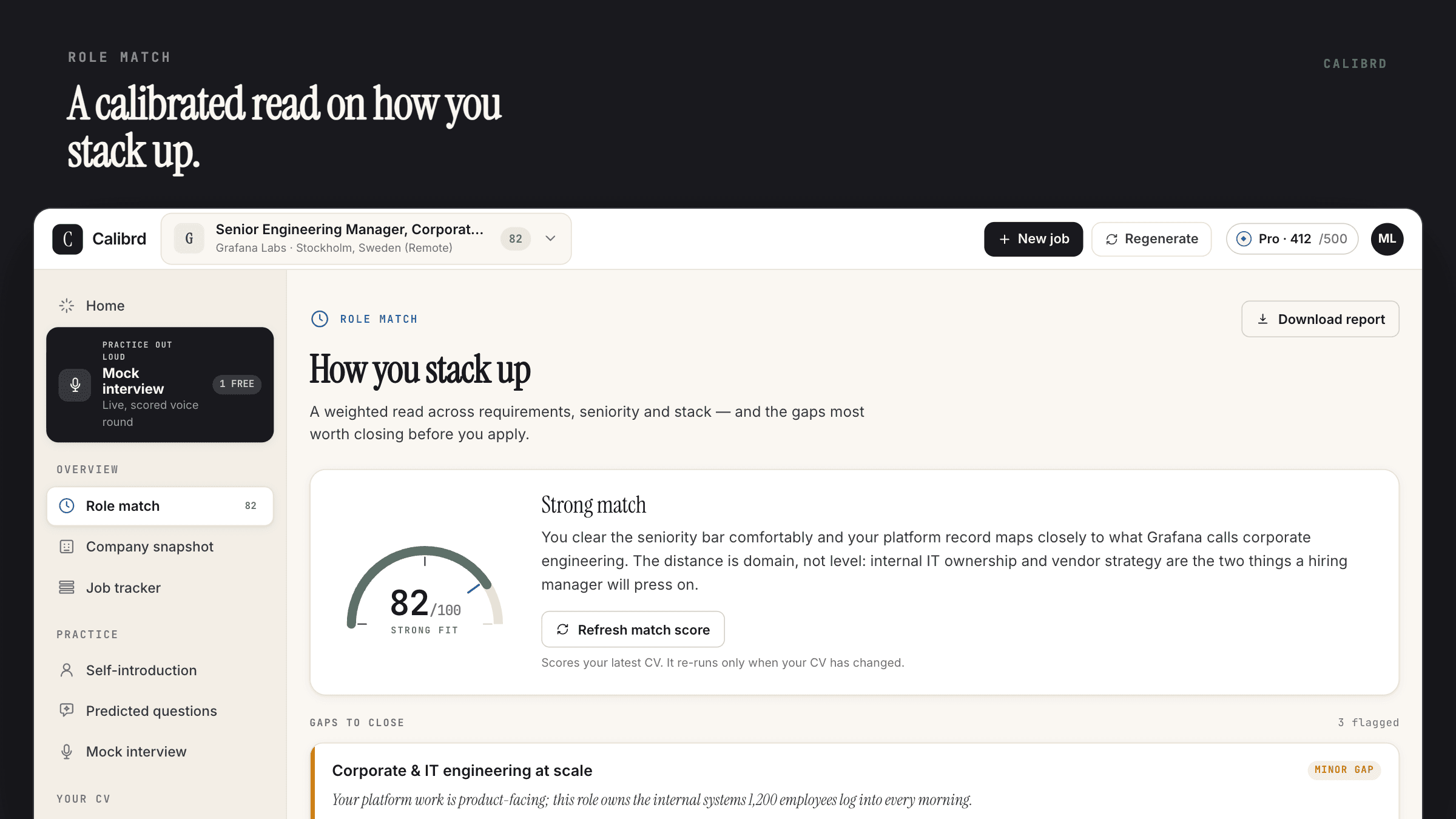Click the Company snapshot building icon
The width and height of the screenshot is (1456, 819).
pos(67,547)
